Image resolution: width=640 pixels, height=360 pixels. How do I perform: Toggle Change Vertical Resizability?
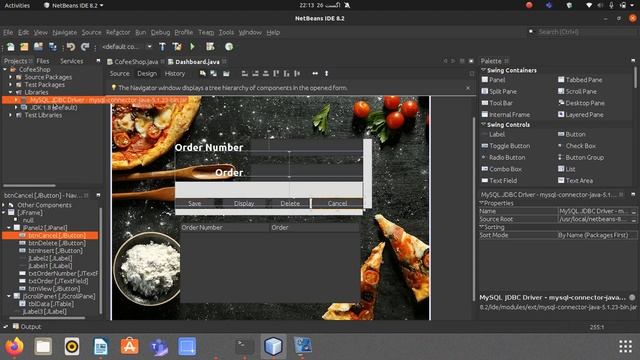coord(327,73)
